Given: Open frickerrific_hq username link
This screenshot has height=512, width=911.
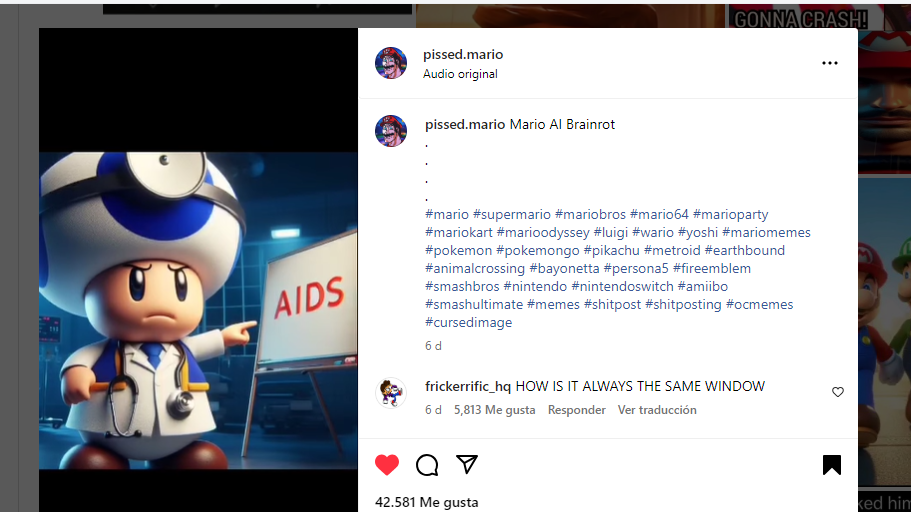Looking at the screenshot, I should point(468,386).
